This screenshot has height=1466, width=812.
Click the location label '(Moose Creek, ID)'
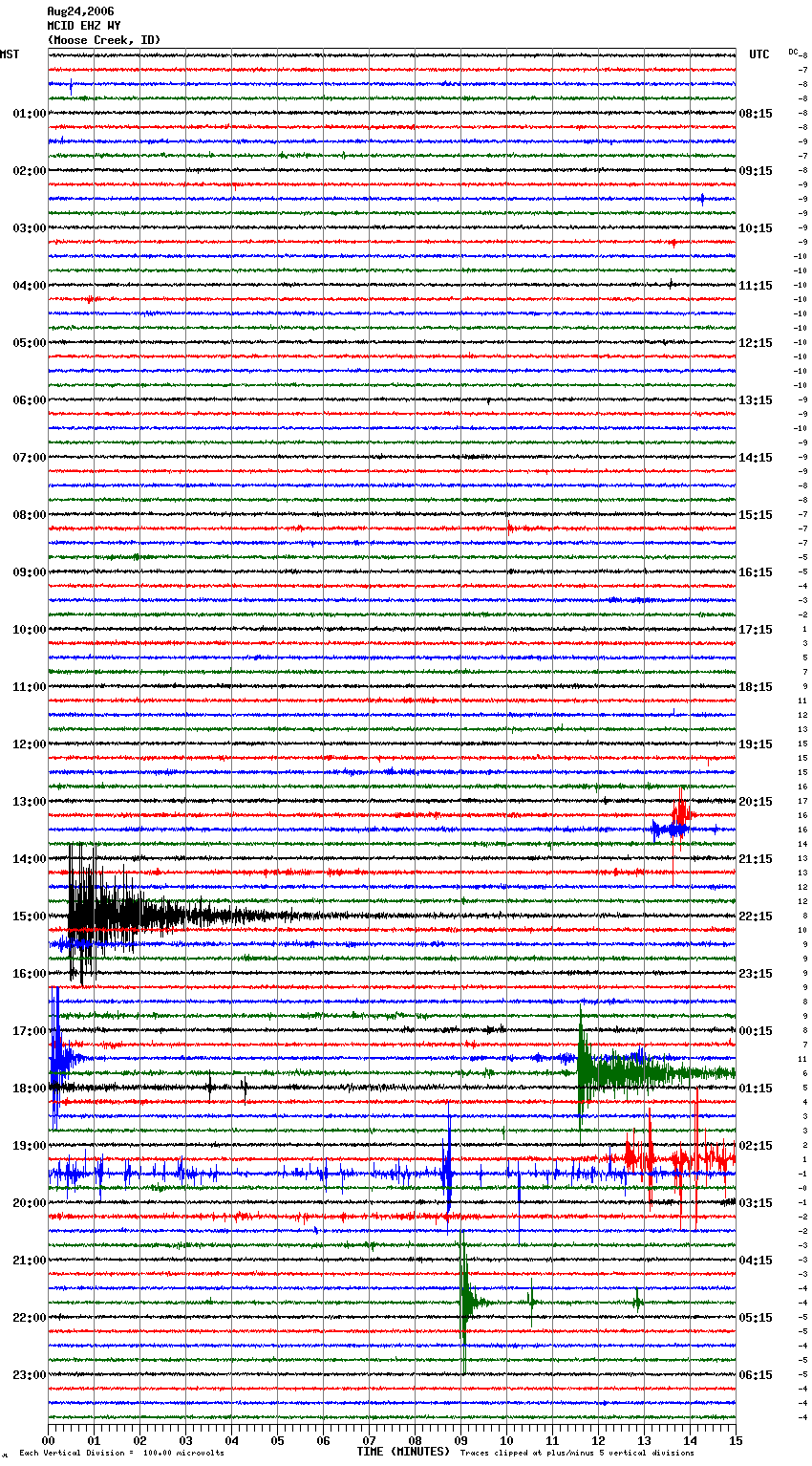click(104, 40)
